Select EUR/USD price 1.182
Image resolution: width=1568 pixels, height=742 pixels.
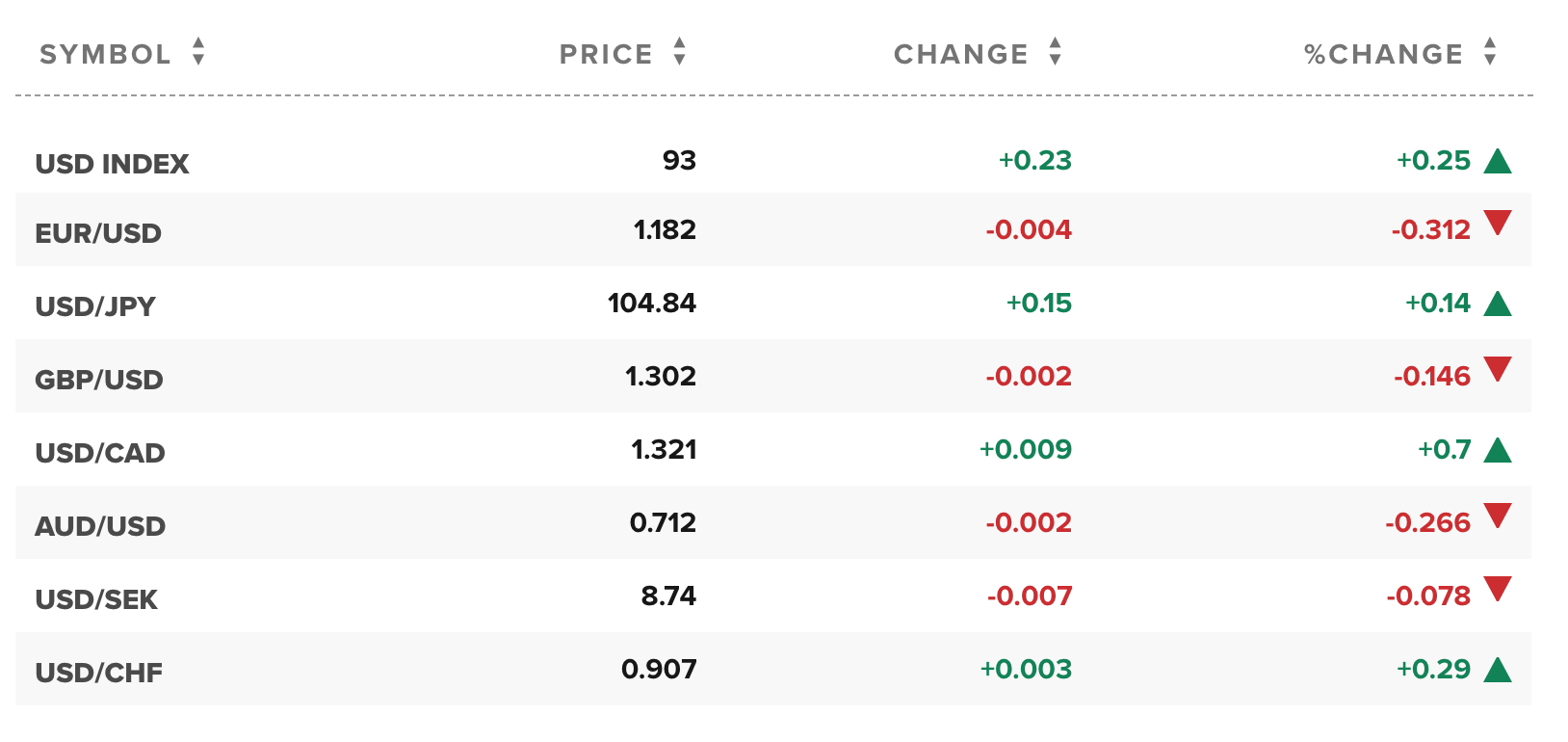coord(665,229)
